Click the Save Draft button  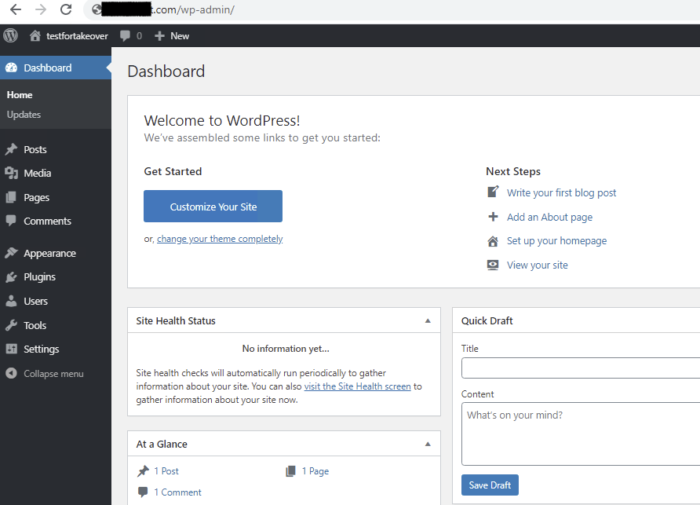click(x=490, y=485)
